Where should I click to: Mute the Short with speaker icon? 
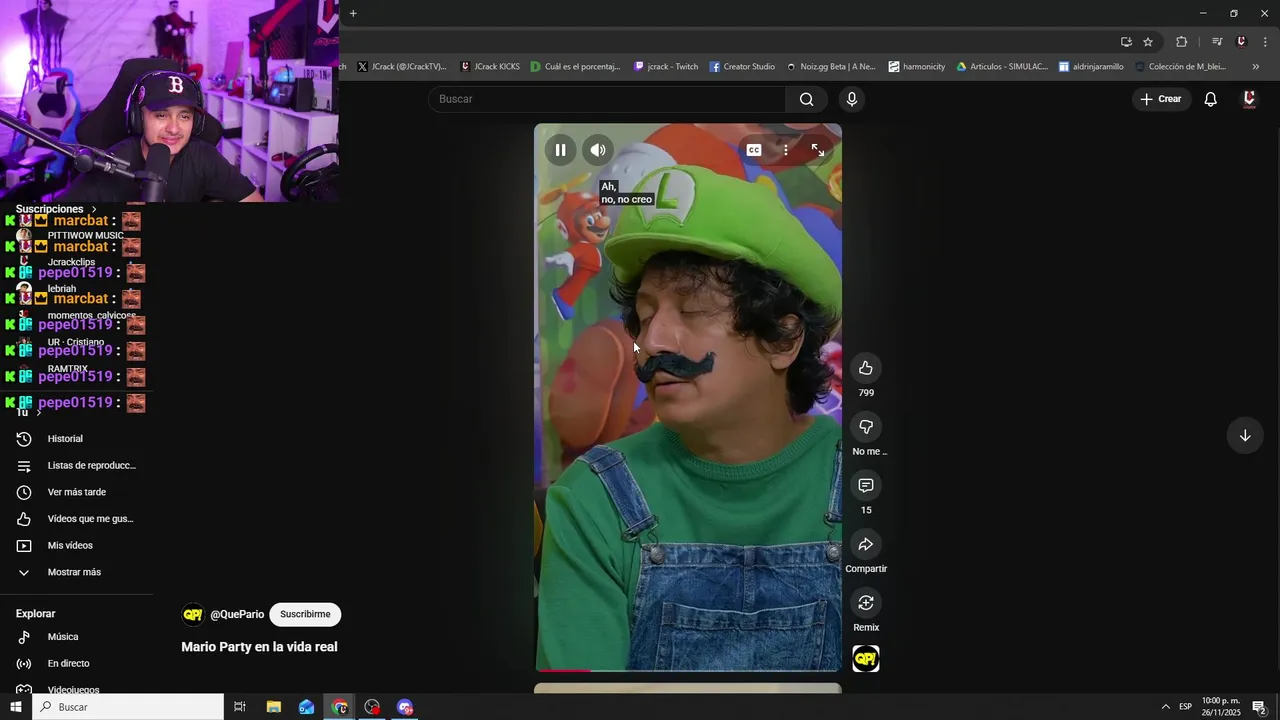[598, 150]
